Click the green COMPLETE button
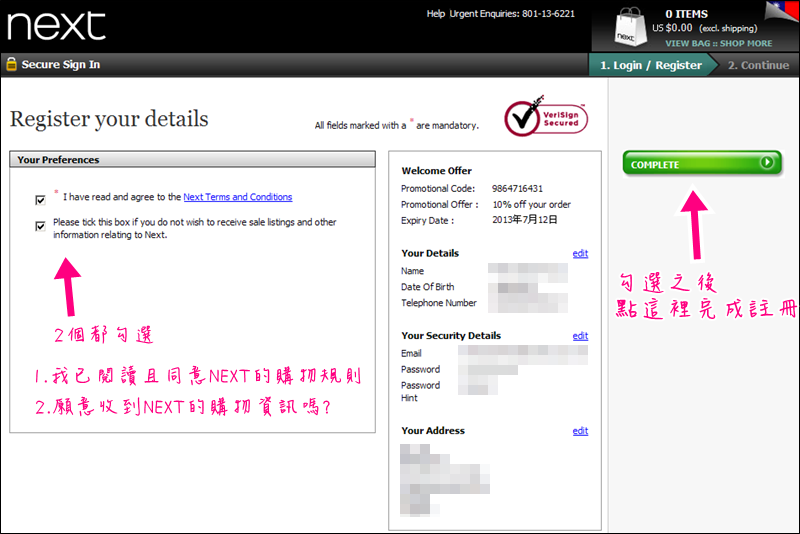 (702, 163)
